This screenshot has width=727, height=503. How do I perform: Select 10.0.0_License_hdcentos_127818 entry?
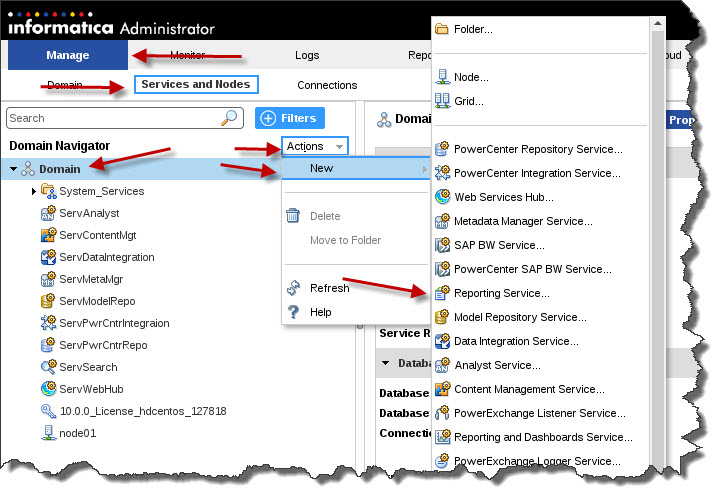143,411
